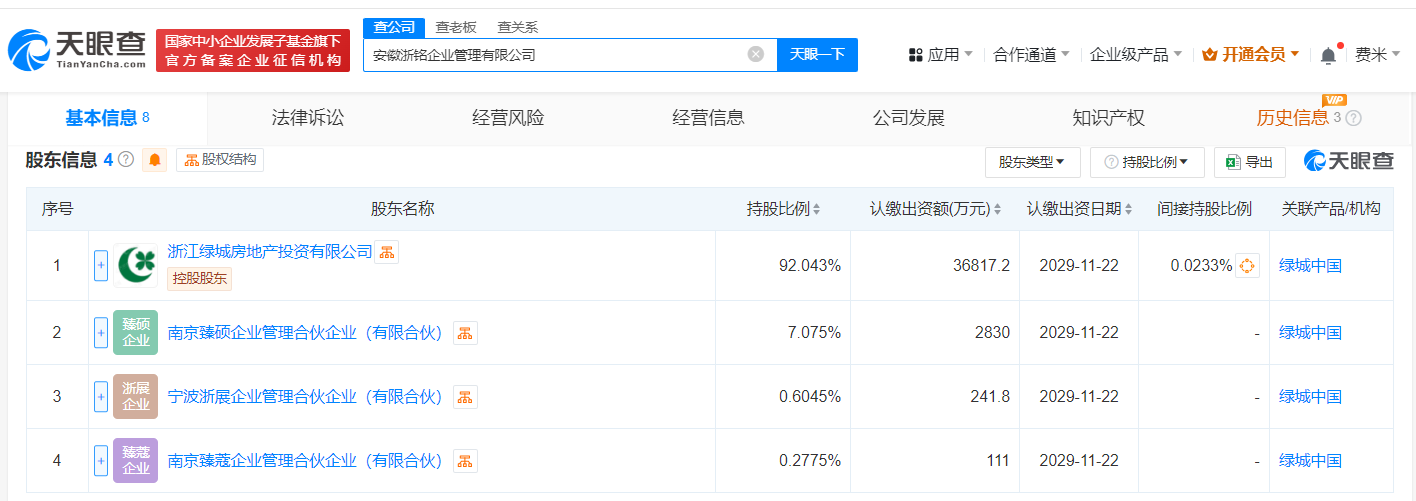This screenshot has height=501, width=1416.
Task: Open equity structure icon for 浙江绿城房地产投资有限公司
Action: click(387, 252)
